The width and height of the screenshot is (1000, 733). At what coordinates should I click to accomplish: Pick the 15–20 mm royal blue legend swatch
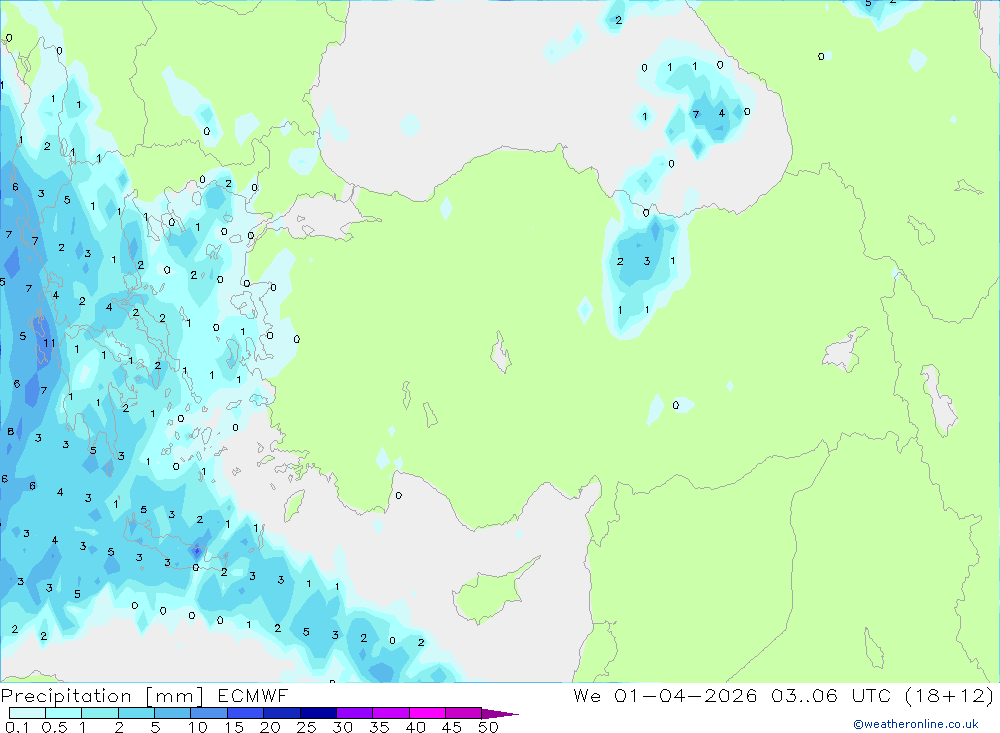pyautogui.click(x=246, y=713)
